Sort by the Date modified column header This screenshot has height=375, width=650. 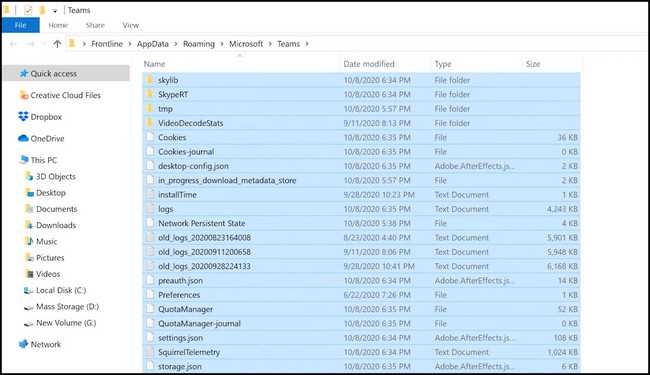tap(369, 64)
